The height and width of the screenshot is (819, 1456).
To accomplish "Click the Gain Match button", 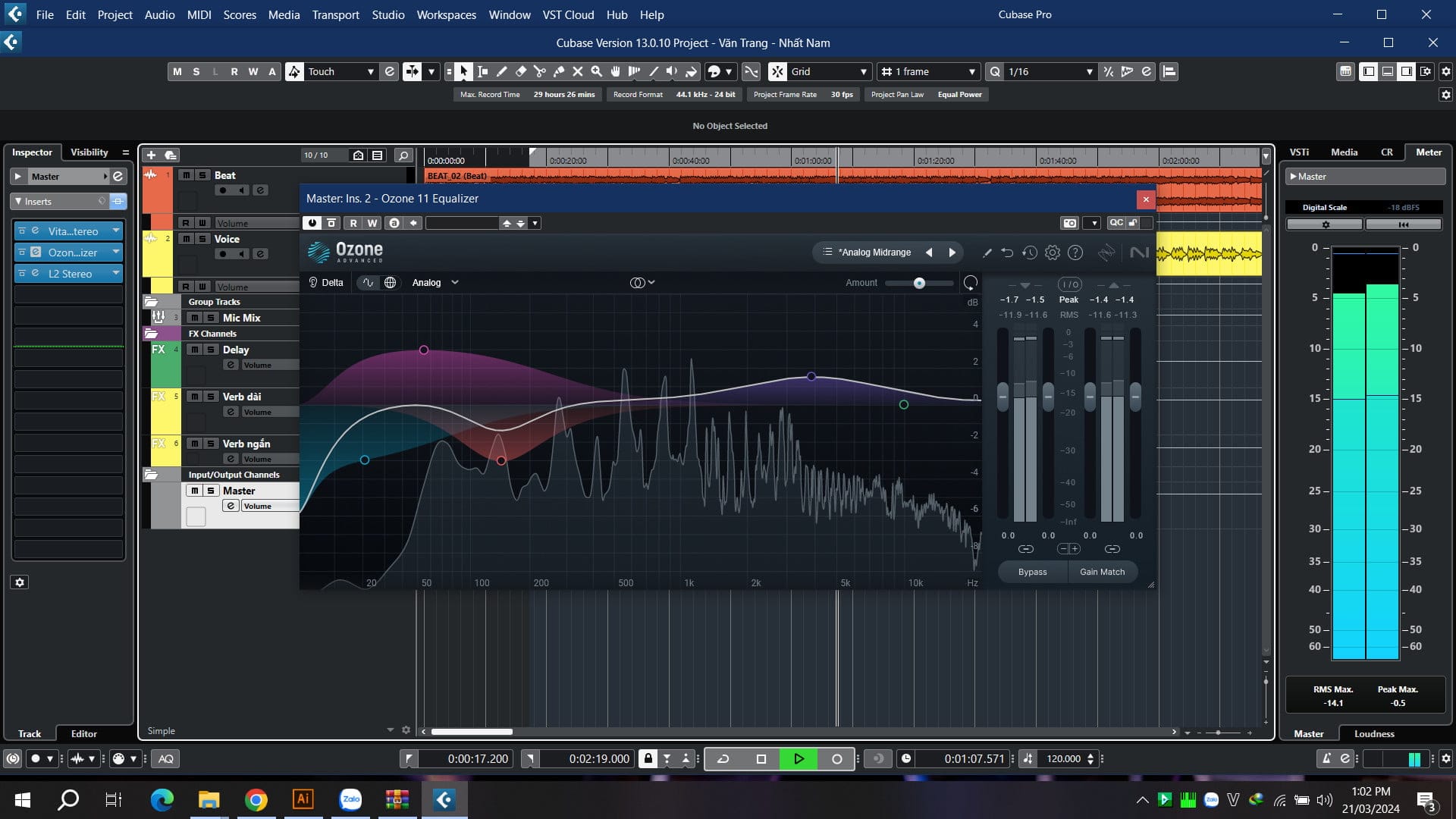I will pyautogui.click(x=1102, y=572).
